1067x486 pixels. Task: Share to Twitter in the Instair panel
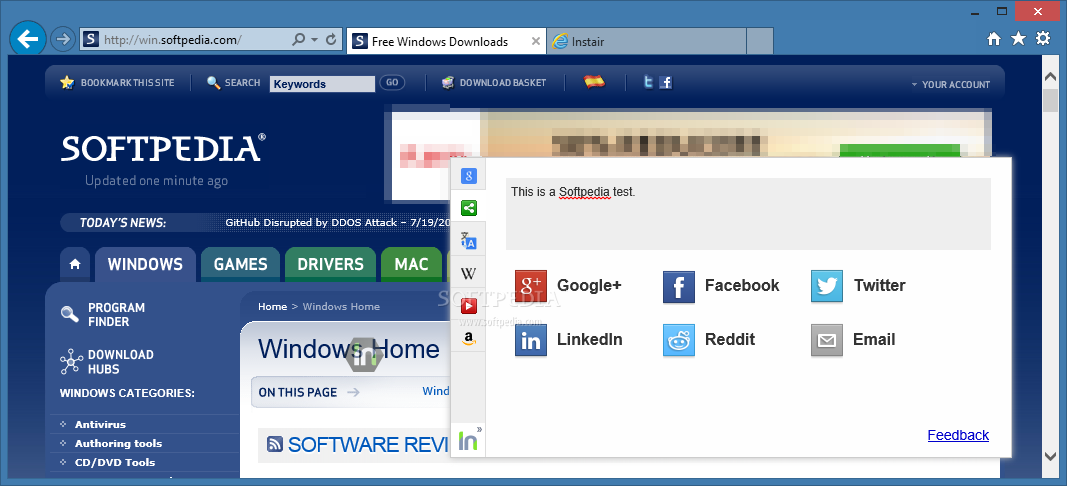(x=858, y=285)
